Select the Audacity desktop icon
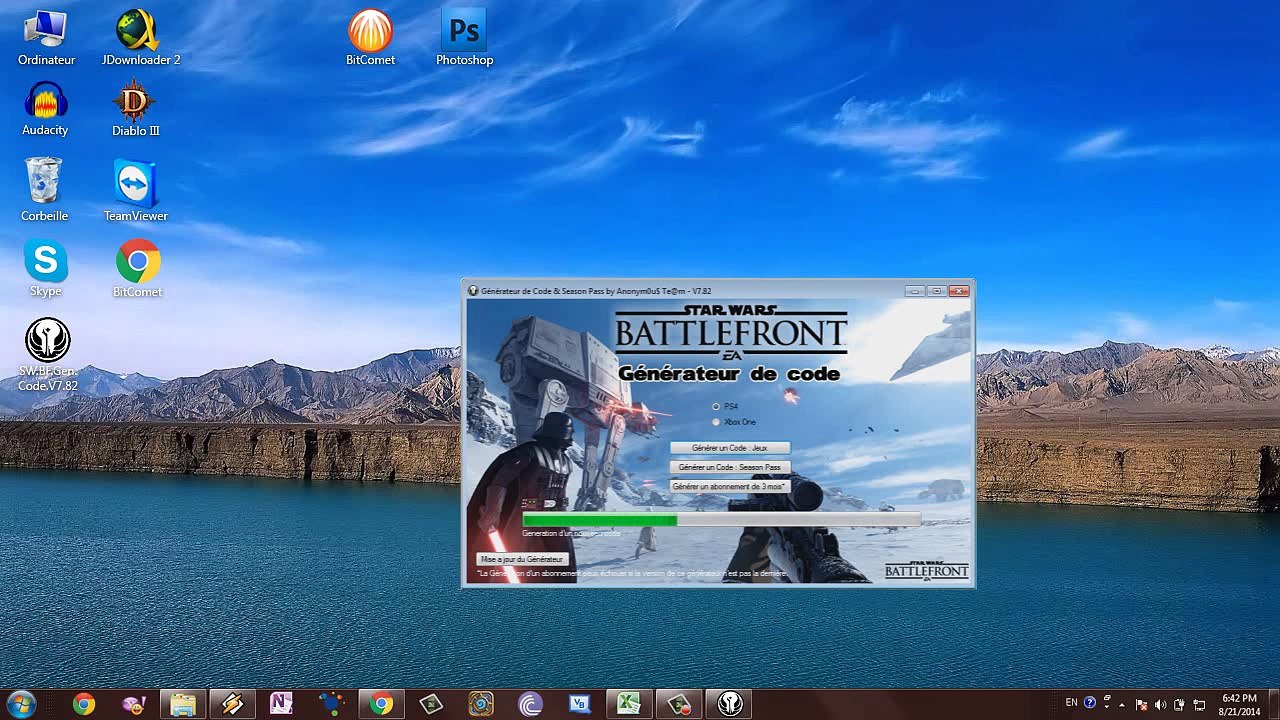The height and width of the screenshot is (720, 1280). [46, 110]
